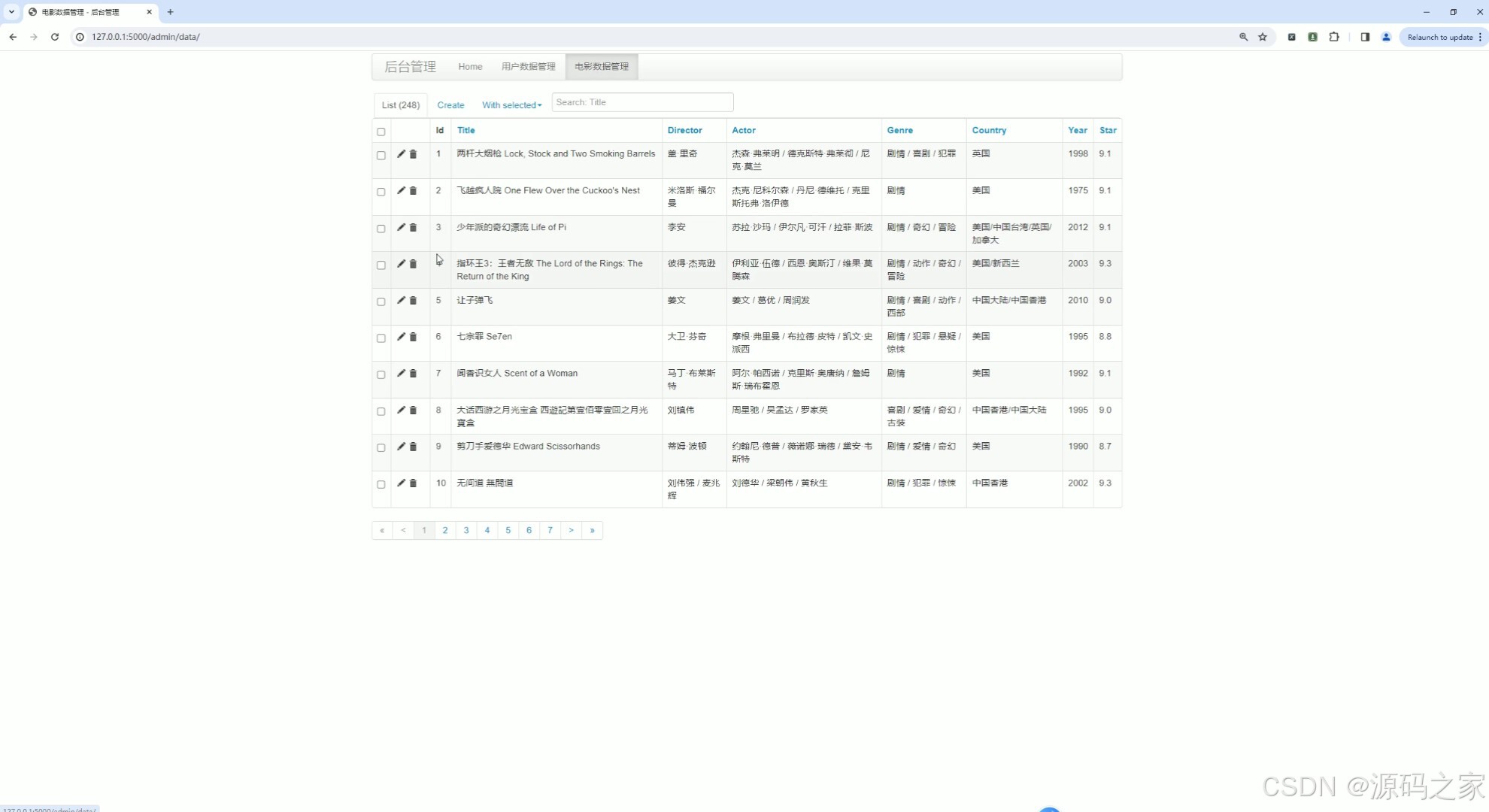This screenshot has height=812, width=1489.
Task: Go to the Home tab
Action: click(x=470, y=66)
